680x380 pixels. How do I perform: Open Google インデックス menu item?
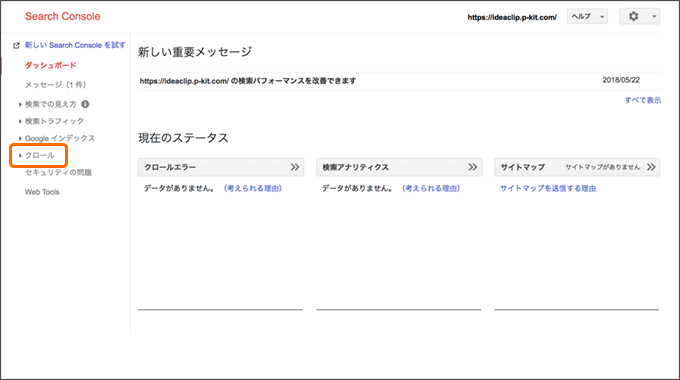tap(59, 138)
